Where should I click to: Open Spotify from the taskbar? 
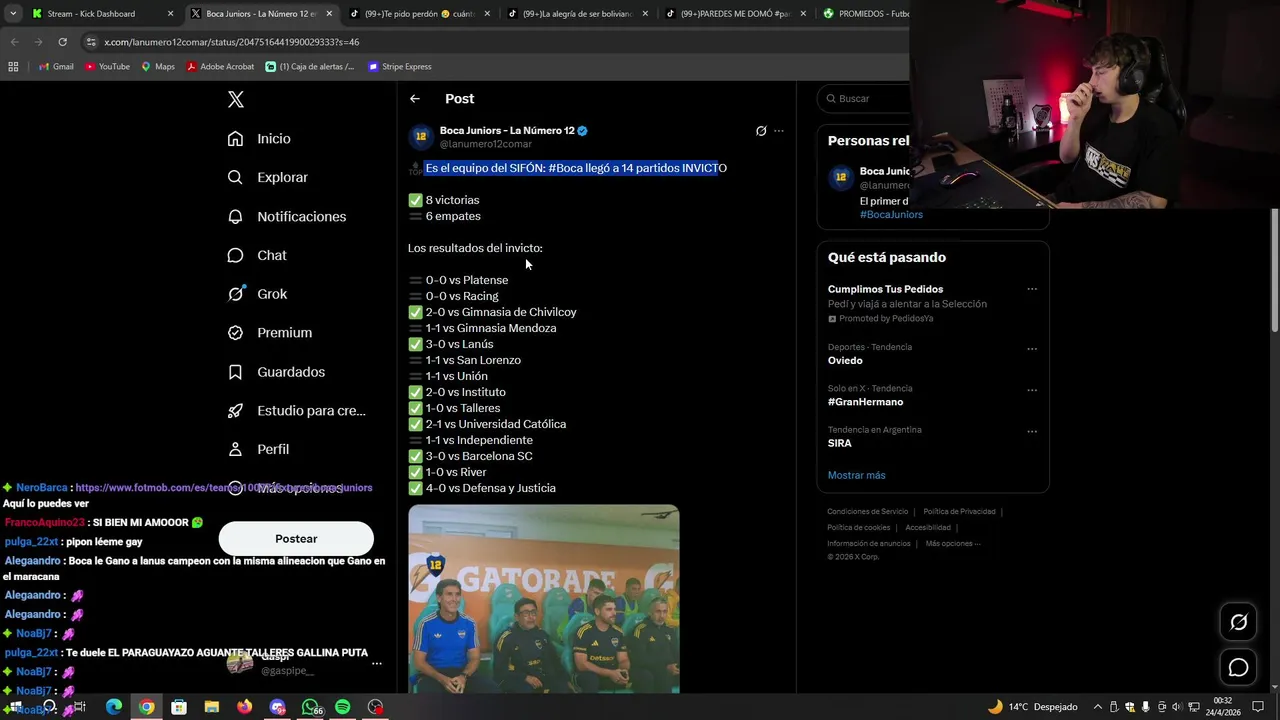[x=343, y=707]
